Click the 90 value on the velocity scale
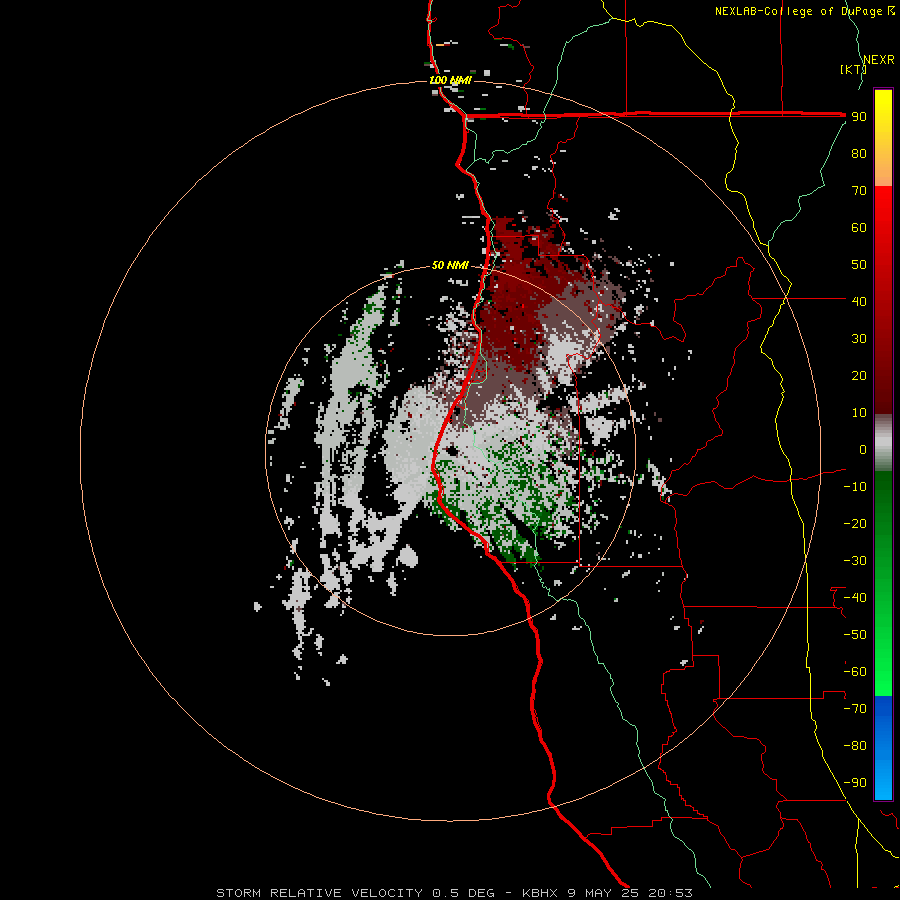This screenshot has width=900, height=900. pyautogui.click(x=859, y=117)
